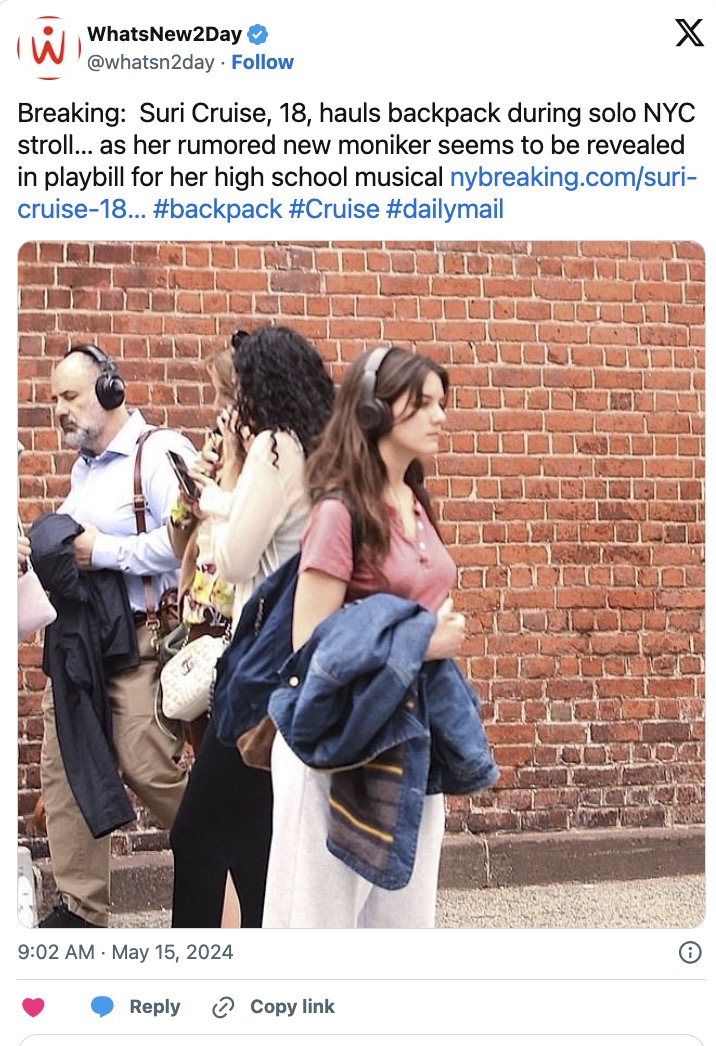Open the #dailymail hashtag
The width and height of the screenshot is (716, 1046).
click(x=444, y=209)
